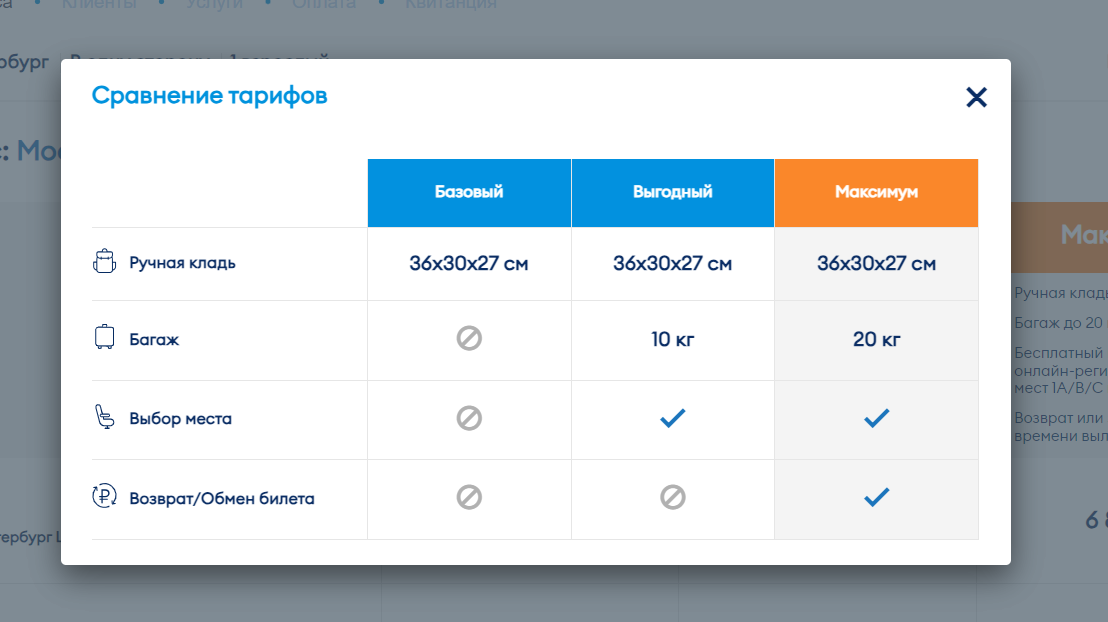
Task: Click the unavailable seat icon for Базовый
Action: click(469, 418)
